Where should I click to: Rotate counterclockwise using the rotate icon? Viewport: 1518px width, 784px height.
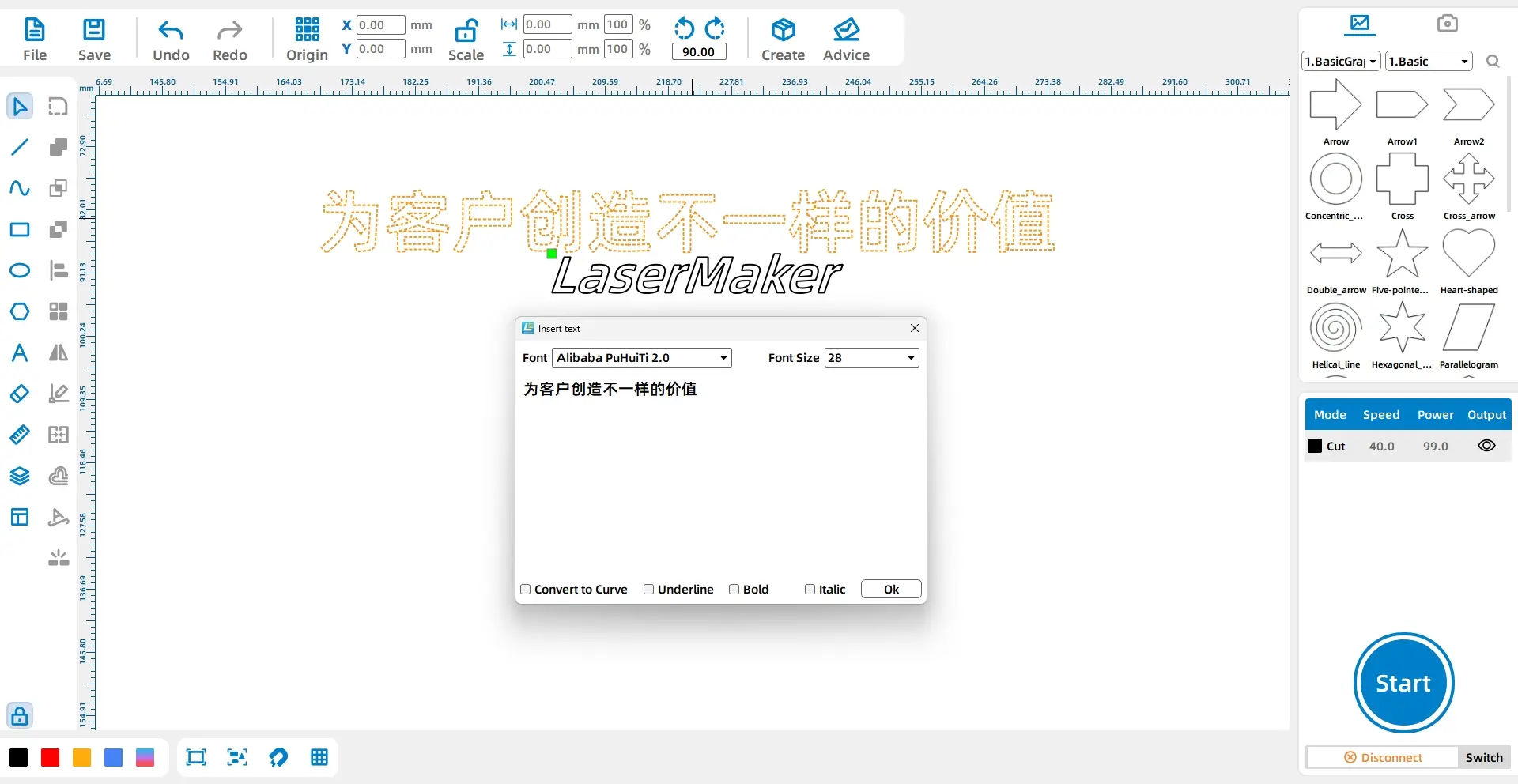[684, 28]
